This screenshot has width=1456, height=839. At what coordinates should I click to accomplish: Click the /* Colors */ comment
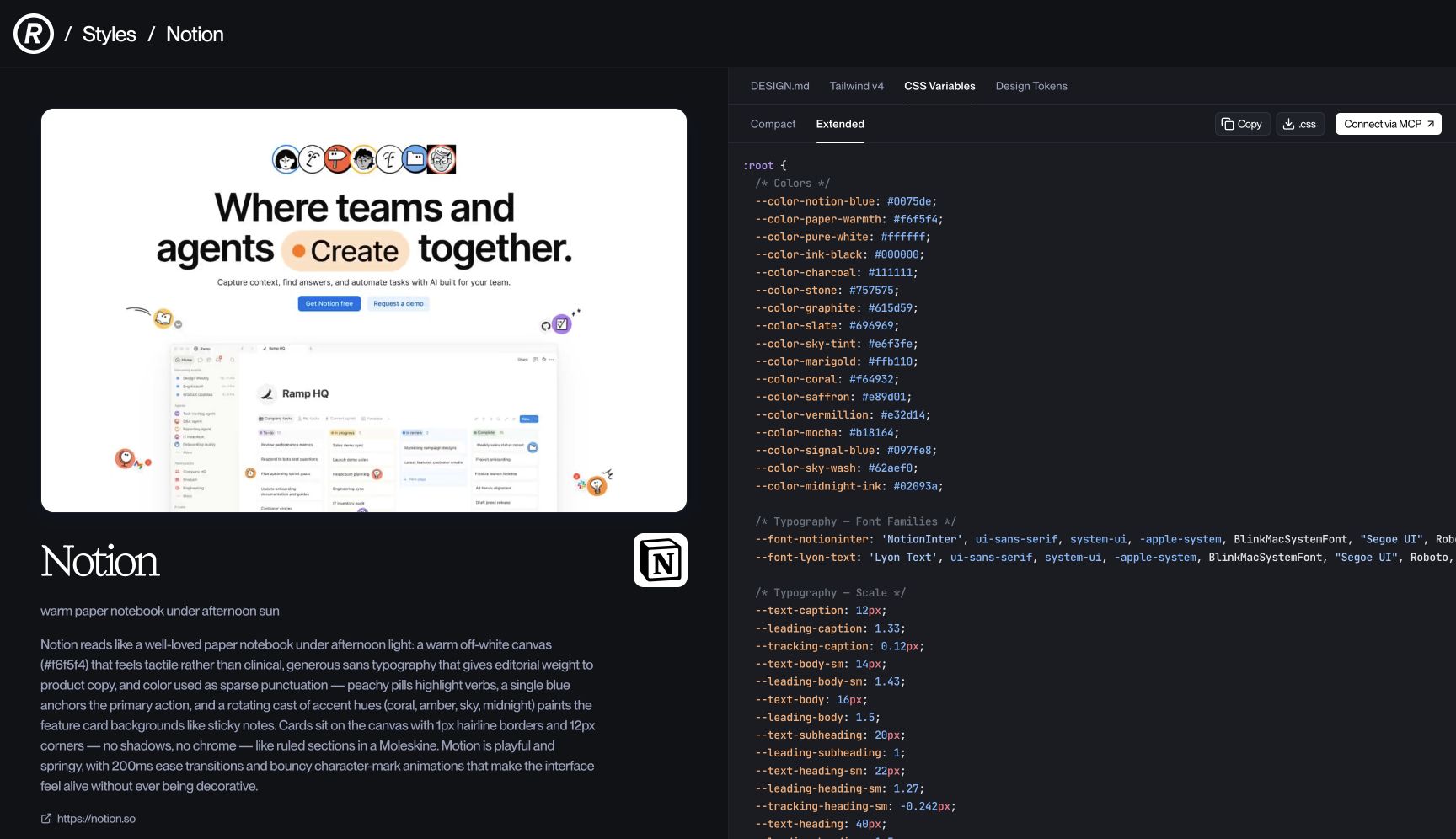point(793,183)
